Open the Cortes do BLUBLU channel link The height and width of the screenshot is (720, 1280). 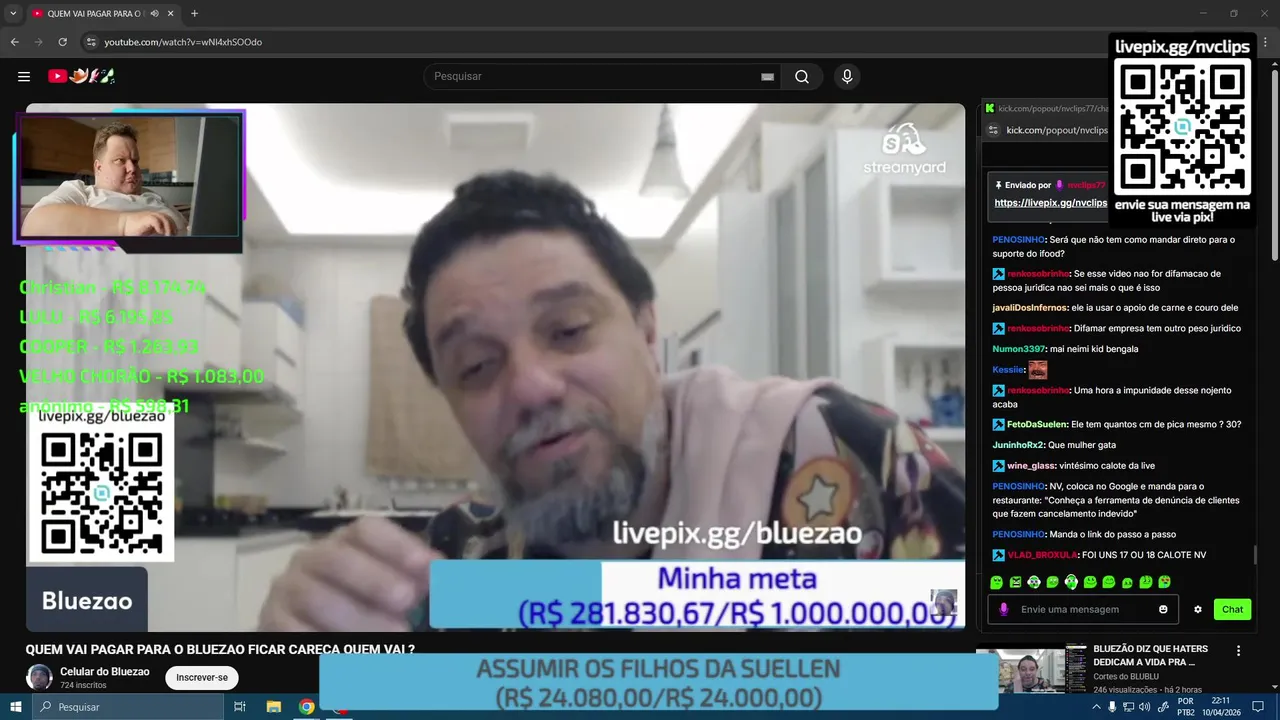click(x=1126, y=677)
